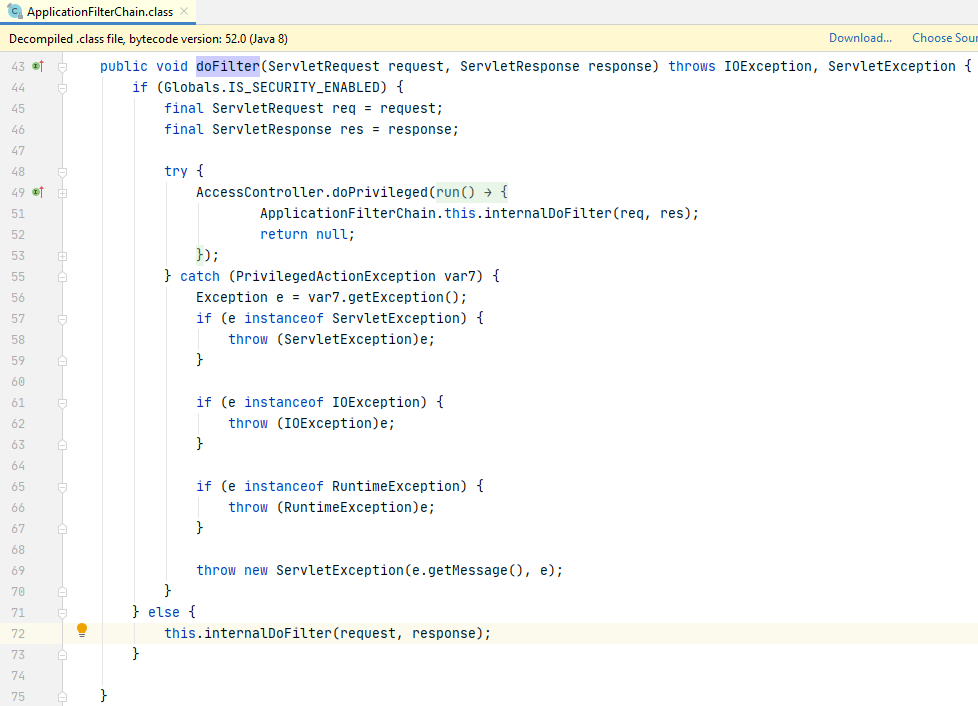Click the fold end marker at line 70
The width and height of the screenshot is (978, 706).
[62, 591]
